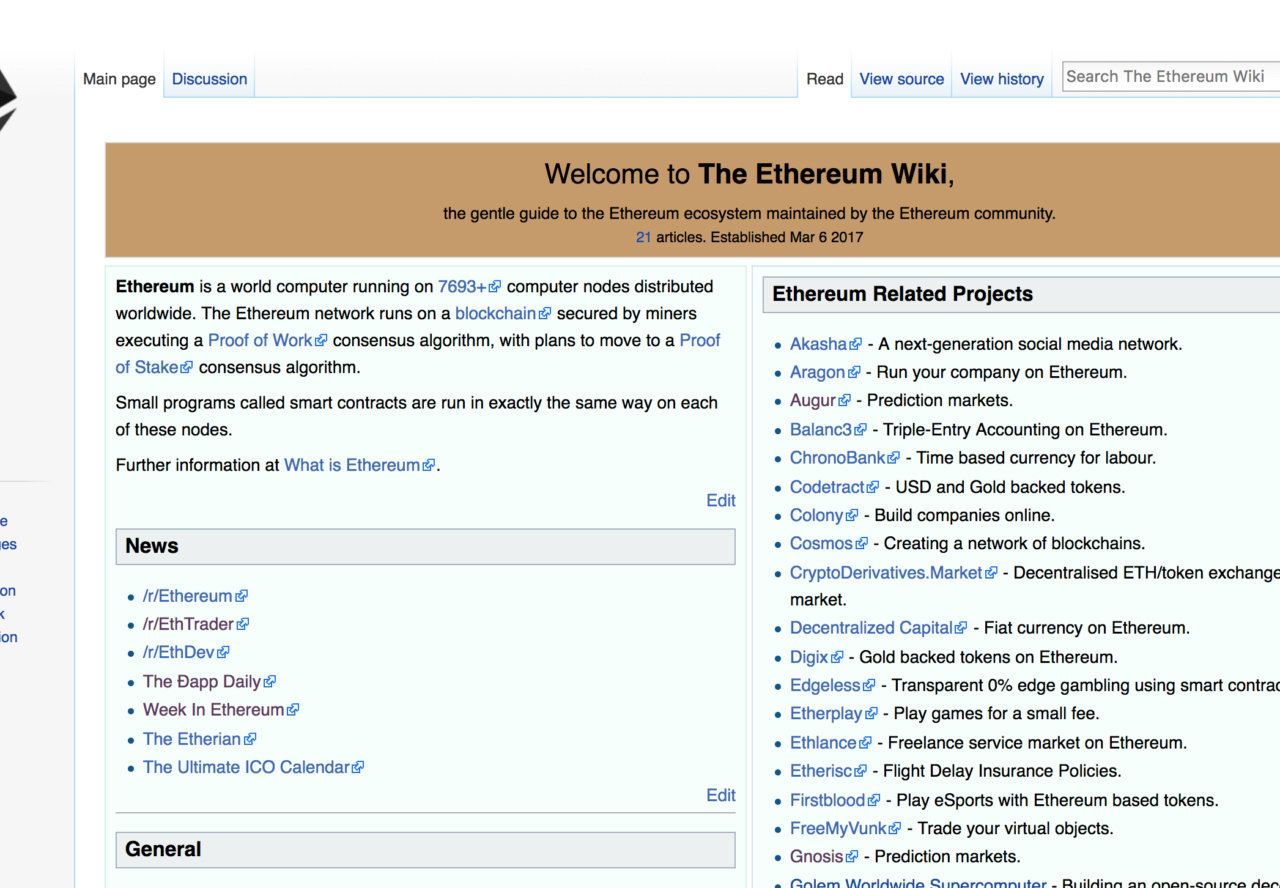
Task: Click the external-link icon beside Augur
Action: tap(845, 401)
